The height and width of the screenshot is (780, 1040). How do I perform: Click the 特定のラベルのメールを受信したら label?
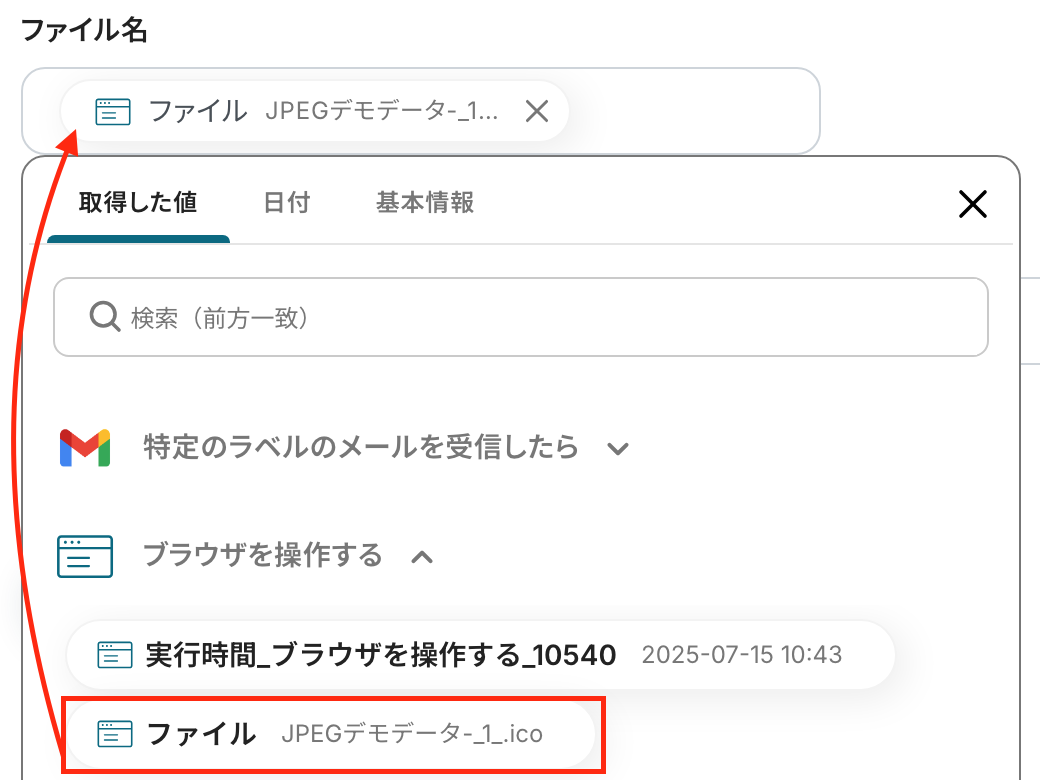[x=361, y=447]
